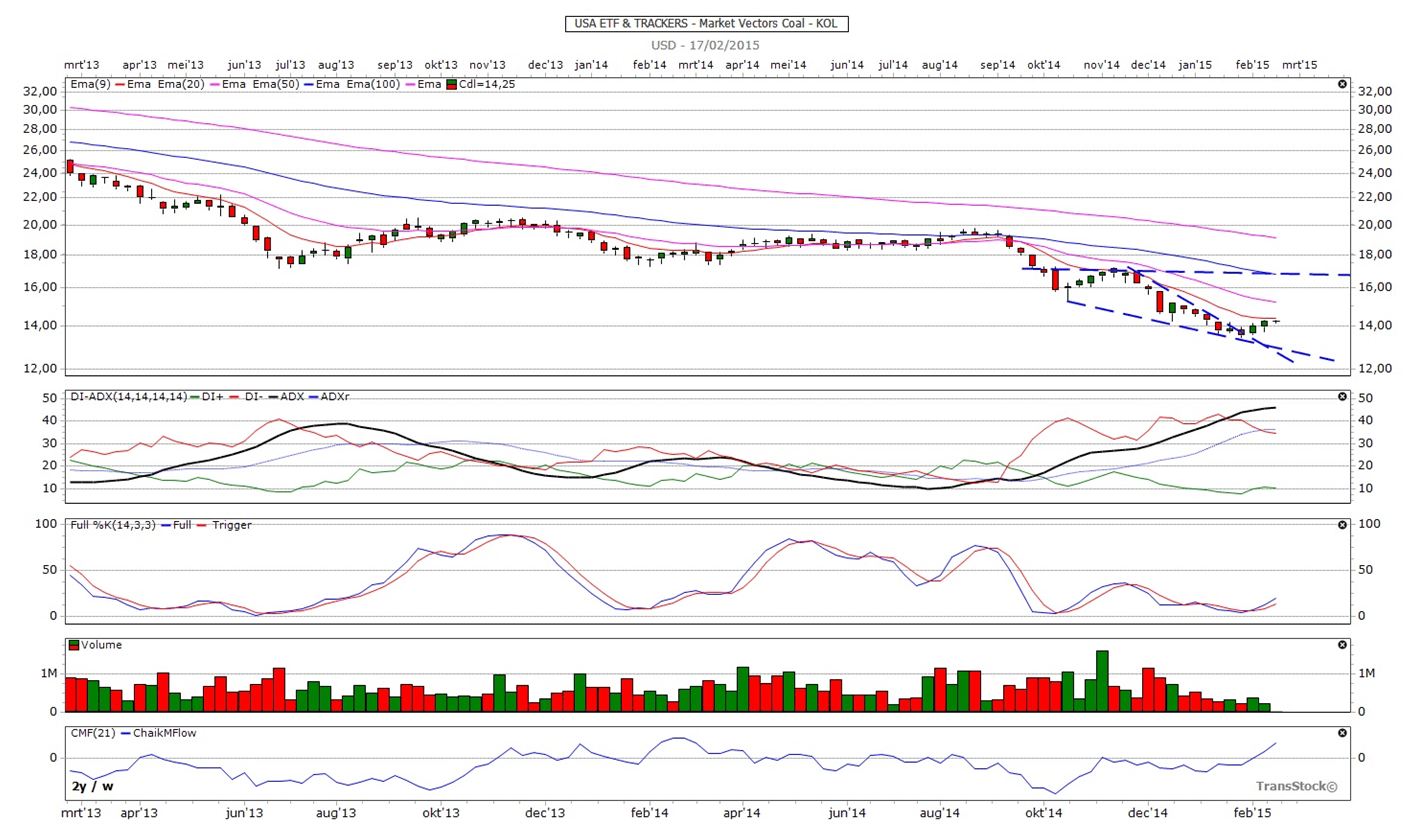Click the Full %K(14,3,3) indicator label
The height and width of the screenshot is (833, 1414).
coord(113,525)
